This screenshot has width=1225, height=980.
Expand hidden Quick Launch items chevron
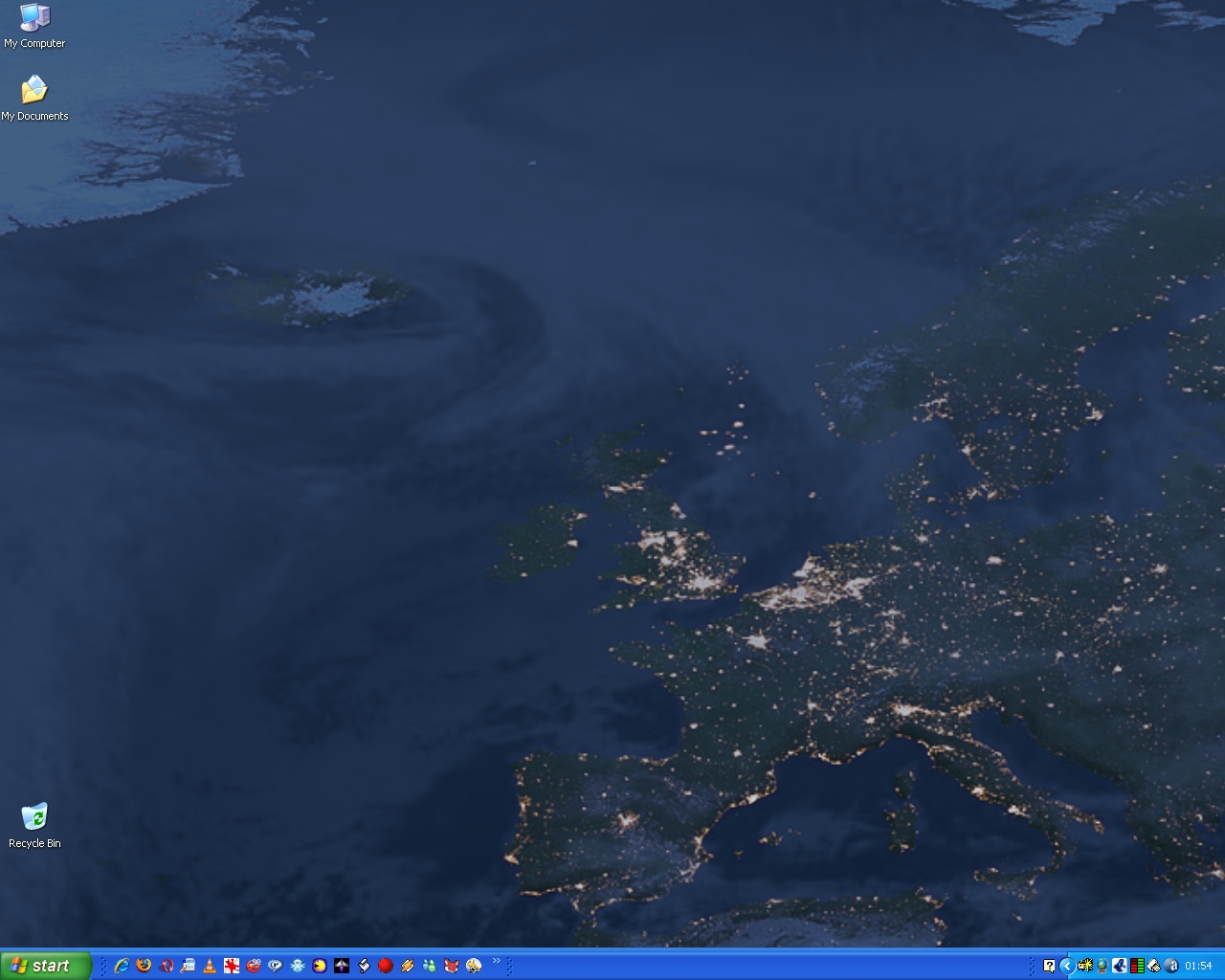tap(496, 961)
